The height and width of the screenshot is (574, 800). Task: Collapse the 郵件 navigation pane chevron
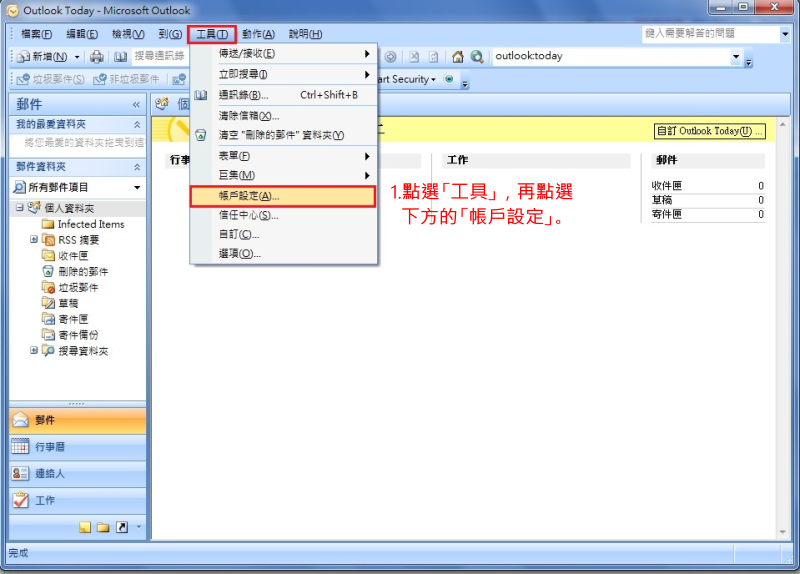136,105
